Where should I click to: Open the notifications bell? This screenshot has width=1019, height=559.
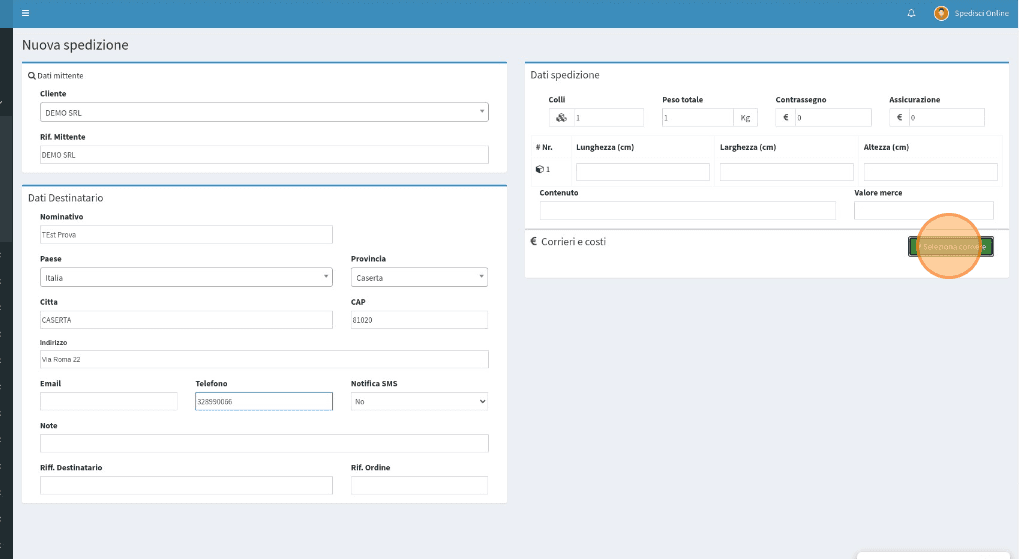coord(911,13)
